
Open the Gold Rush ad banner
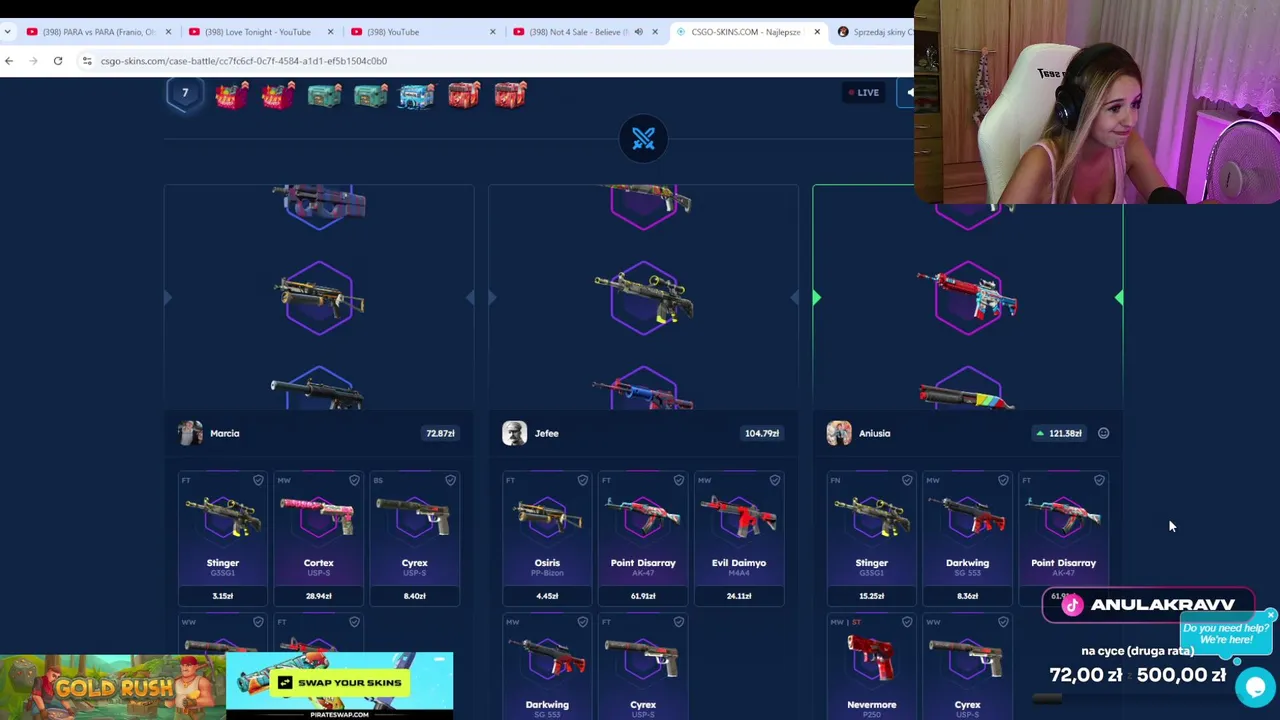click(x=113, y=687)
